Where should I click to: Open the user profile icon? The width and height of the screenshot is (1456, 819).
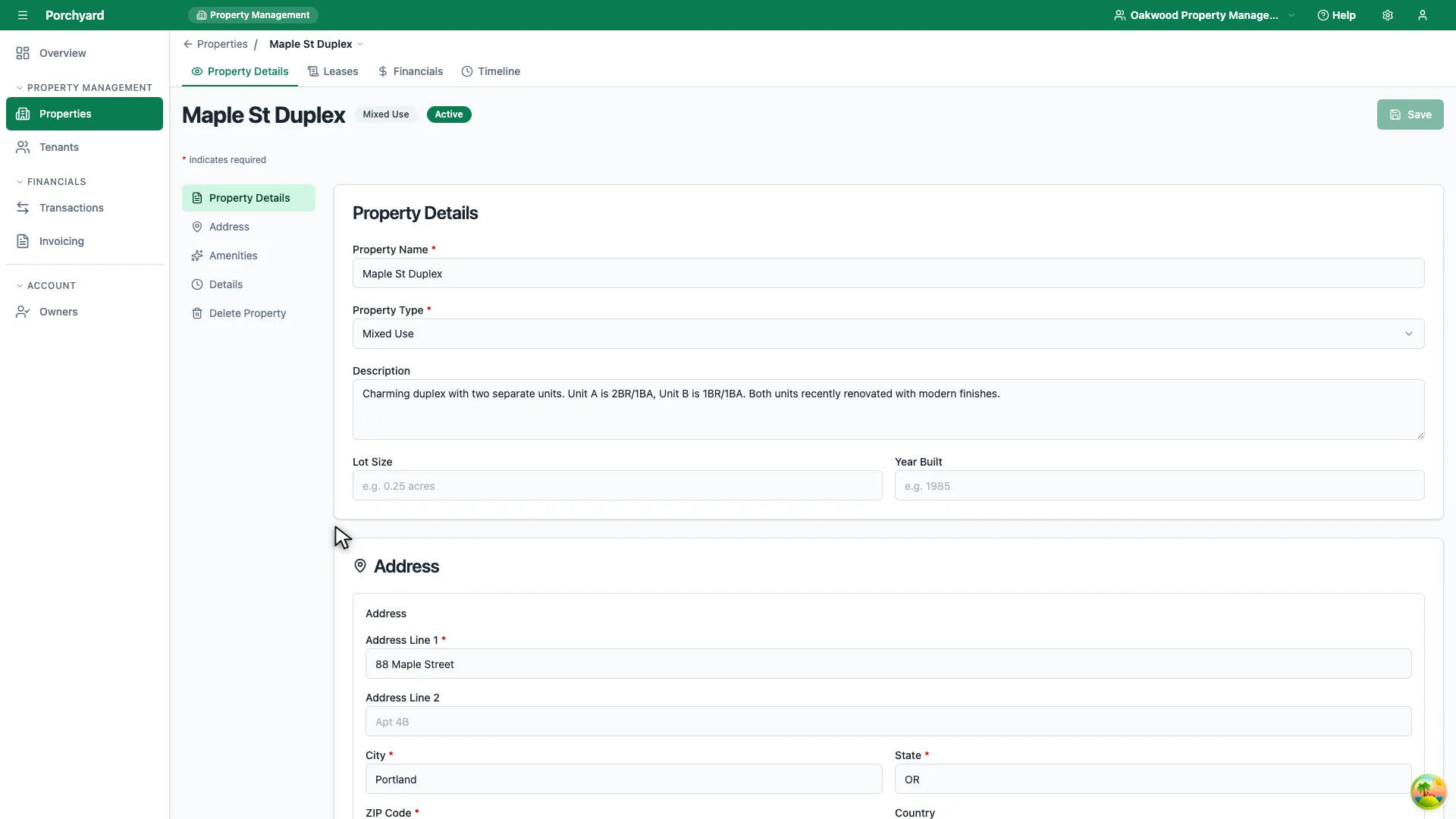click(x=1423, y=15)
